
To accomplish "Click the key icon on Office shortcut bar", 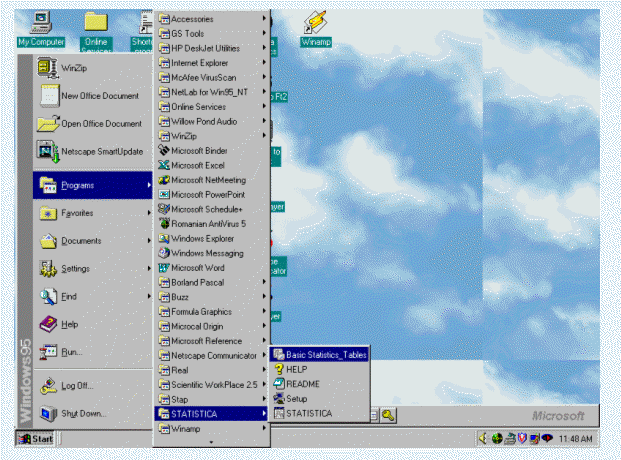I will click(388, 416).
